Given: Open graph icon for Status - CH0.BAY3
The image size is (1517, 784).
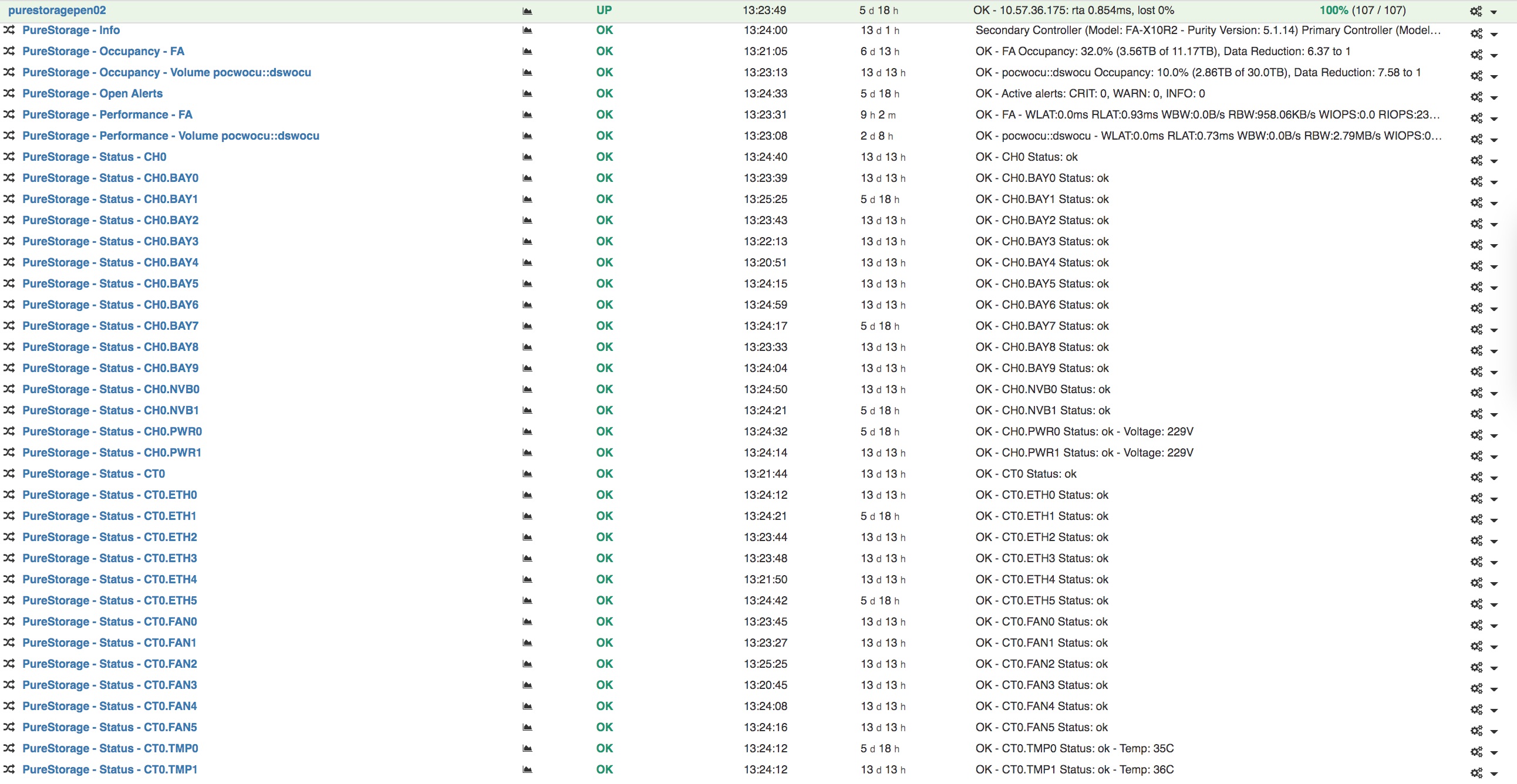Looking at the screenshot, I should [x=527, y=242].
